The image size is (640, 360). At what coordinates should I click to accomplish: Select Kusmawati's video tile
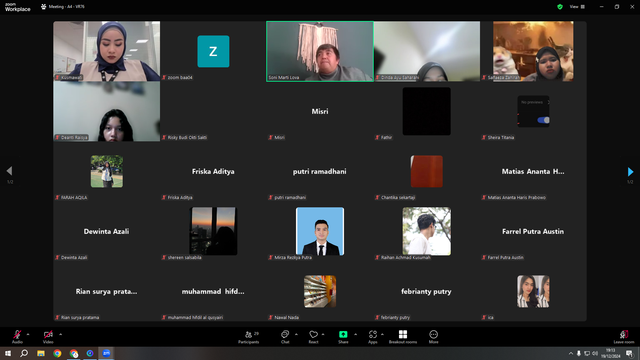click(x=107, y=51)
